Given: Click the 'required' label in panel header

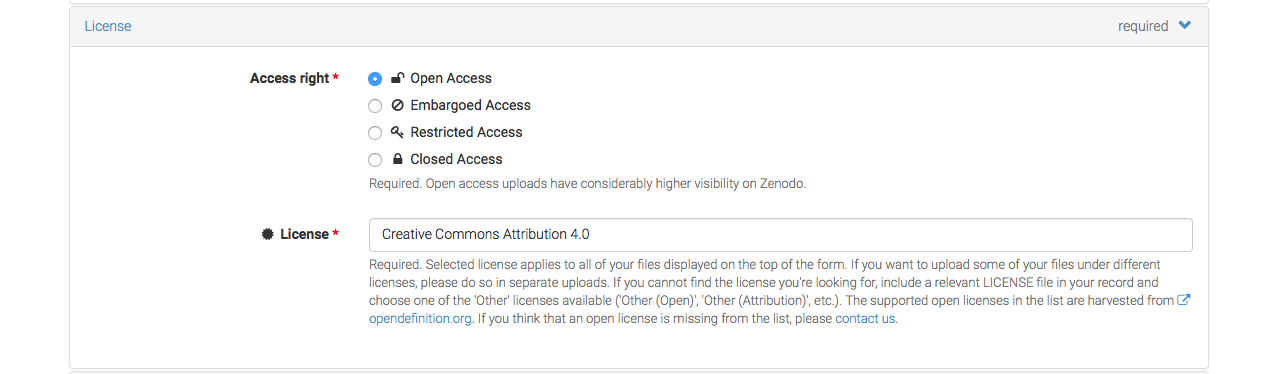Looking at the screenshot, I should click(x=1143, y=26).
